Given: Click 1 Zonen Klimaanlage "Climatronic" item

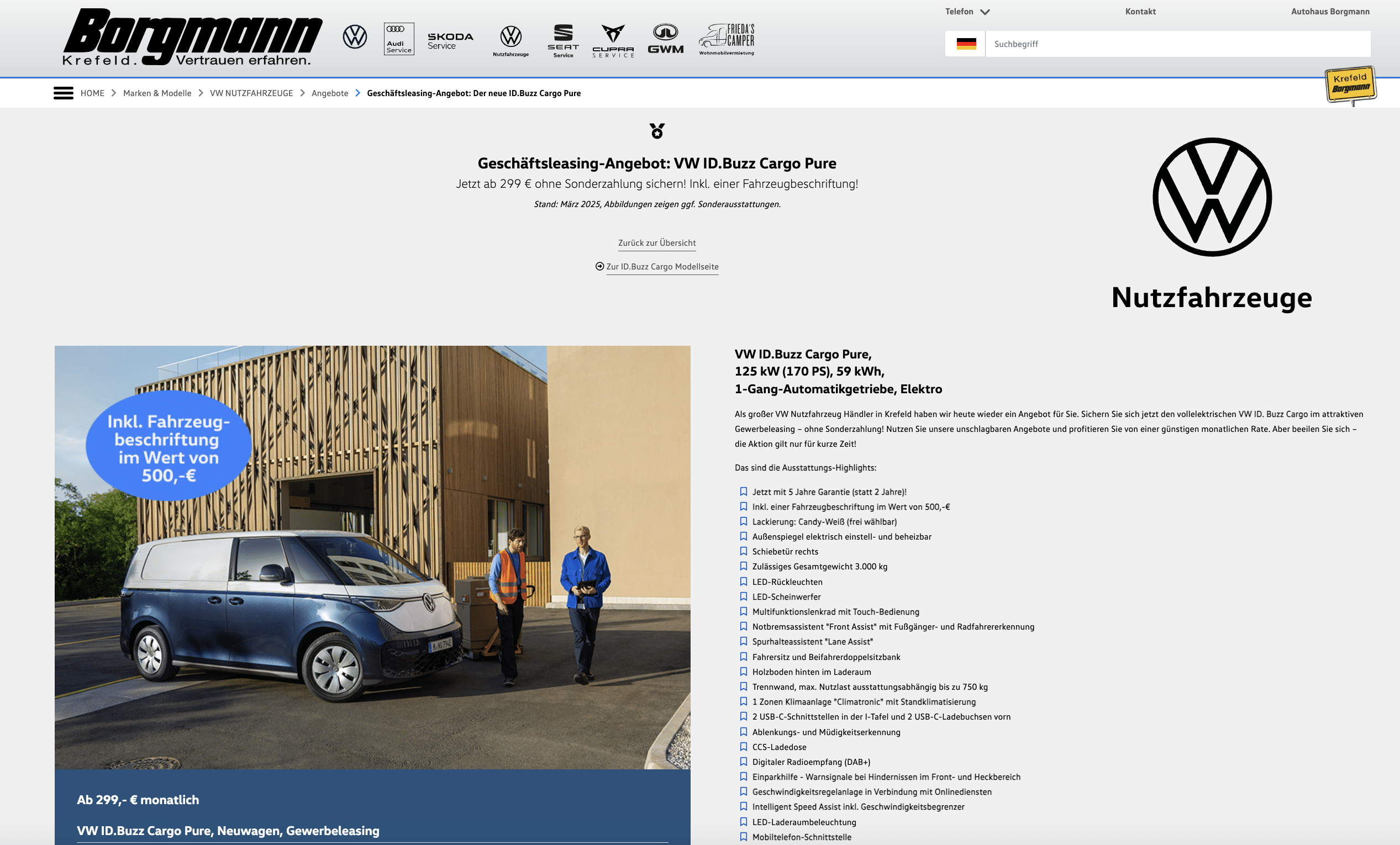Looking at the screenshot, I should pyautogui.click(x=864, y=702).
